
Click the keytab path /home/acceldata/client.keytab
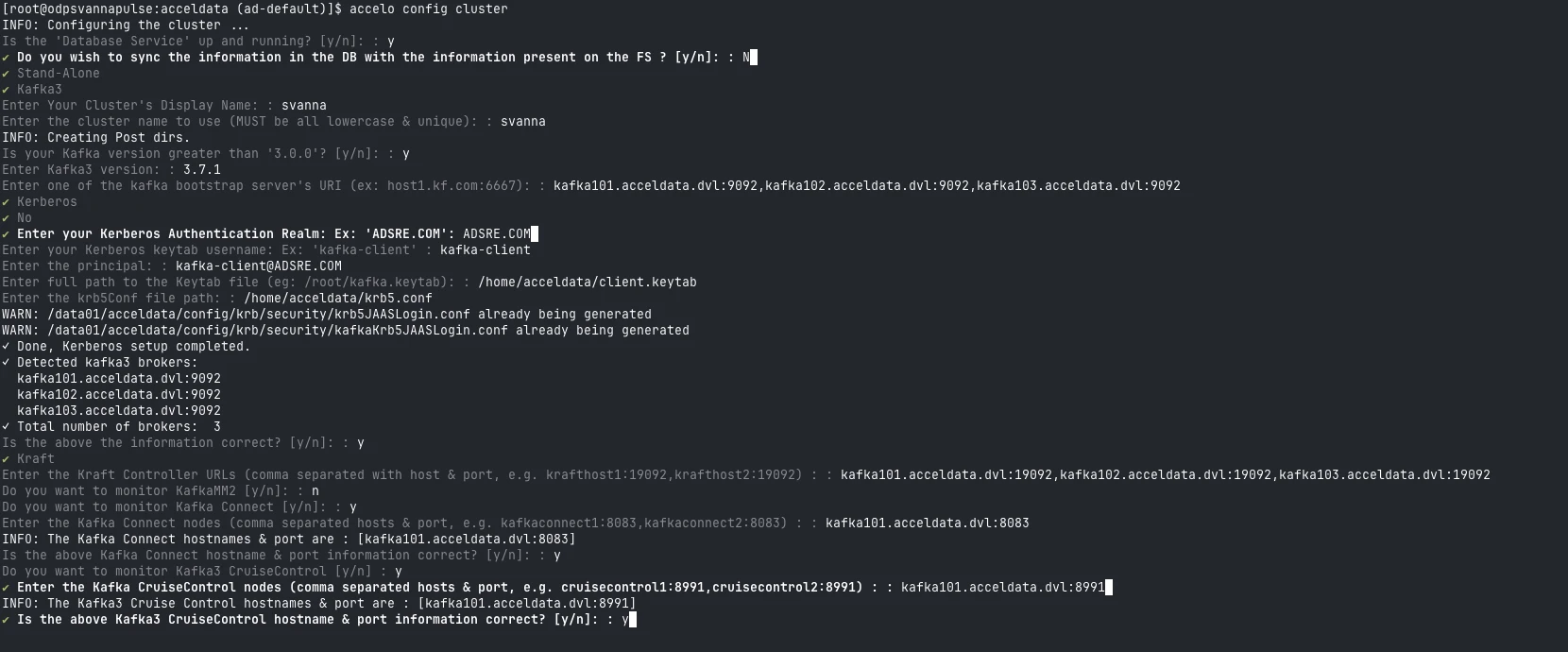click(587, 282)
